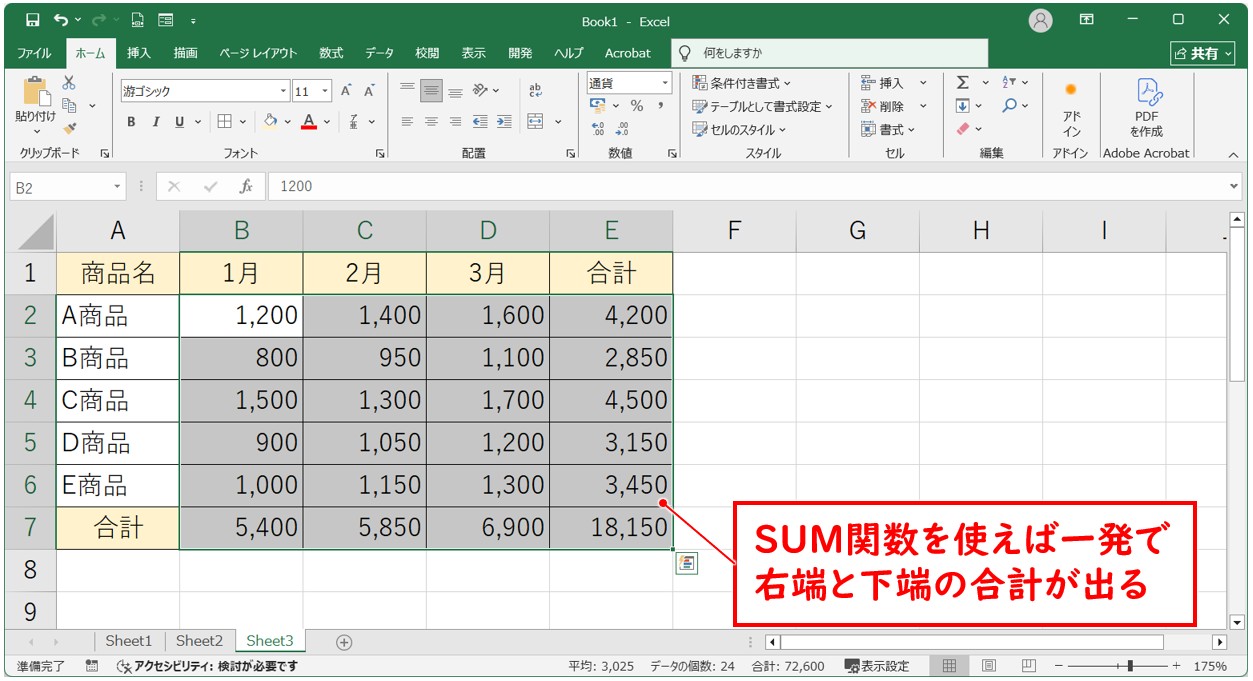
Task: Open the 挿入 ribbon tab
Action: [139, 53]
